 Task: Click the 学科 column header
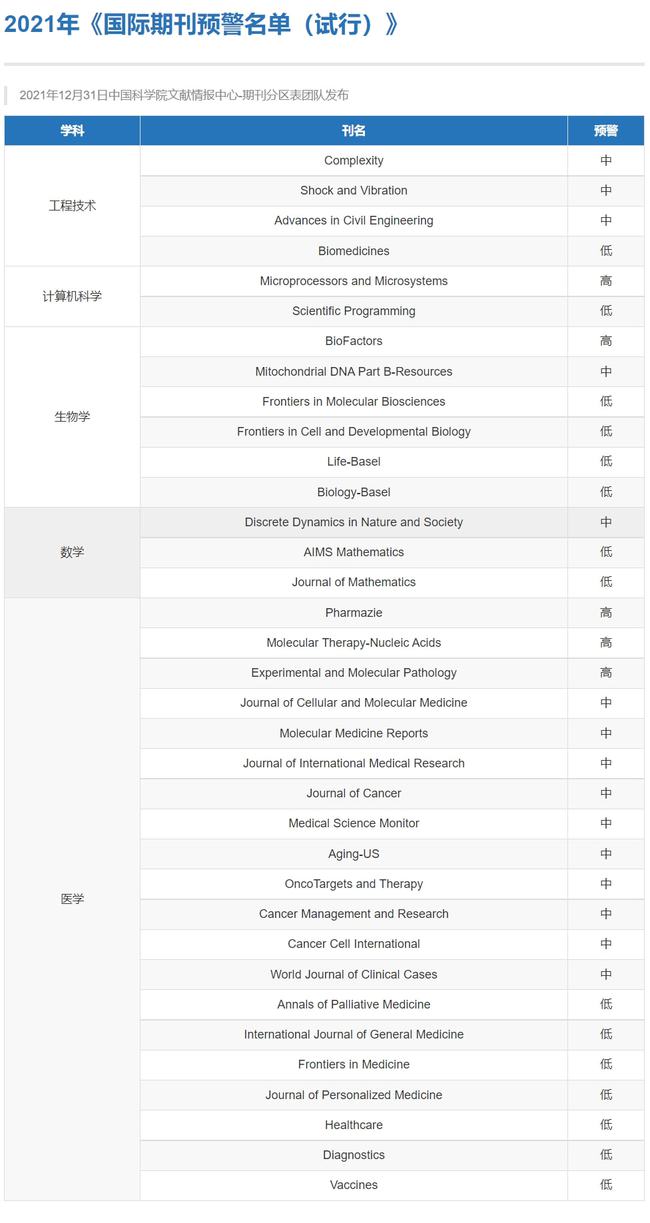click(x=72, y=131)
